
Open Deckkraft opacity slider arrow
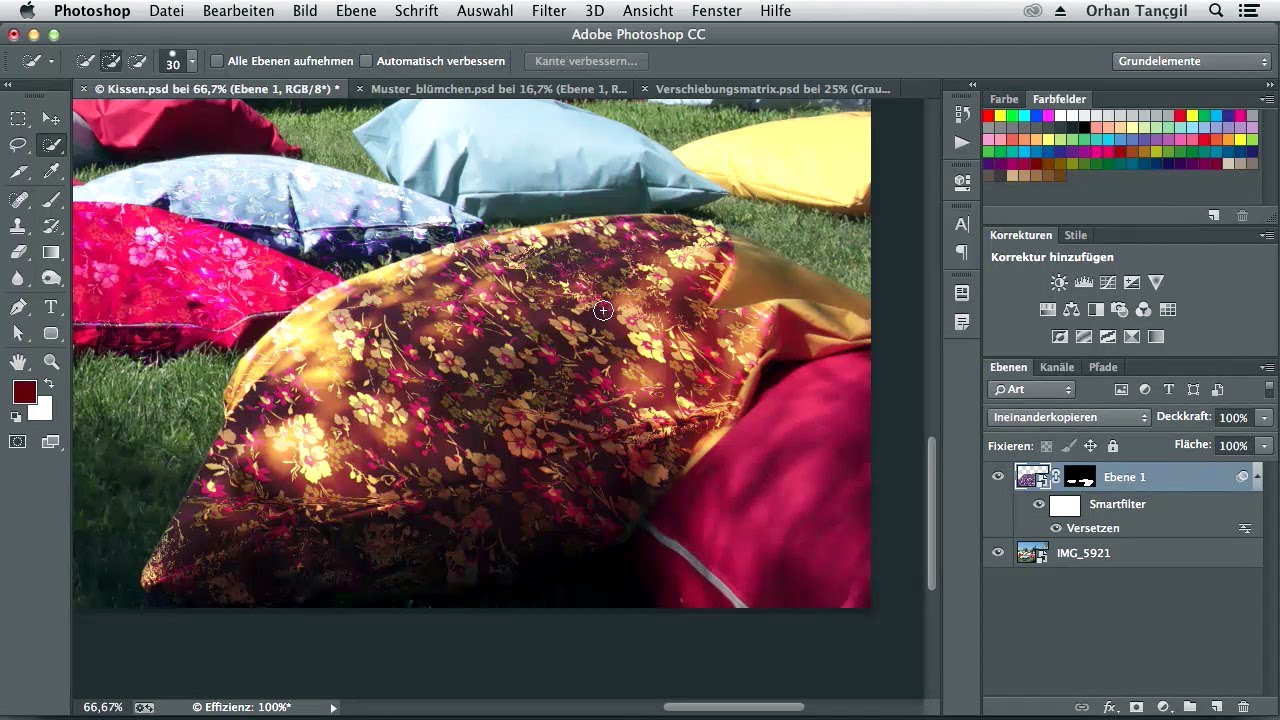tap(1265, 417)
